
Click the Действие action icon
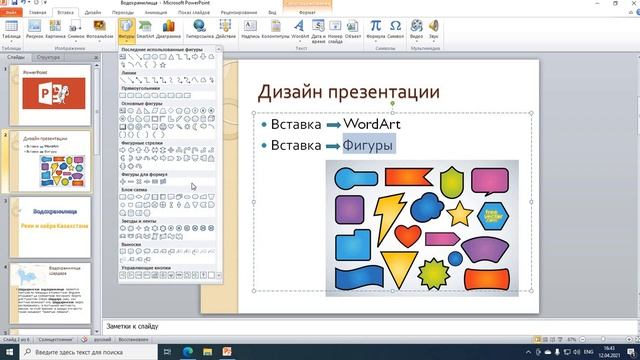tap(225, 29)
